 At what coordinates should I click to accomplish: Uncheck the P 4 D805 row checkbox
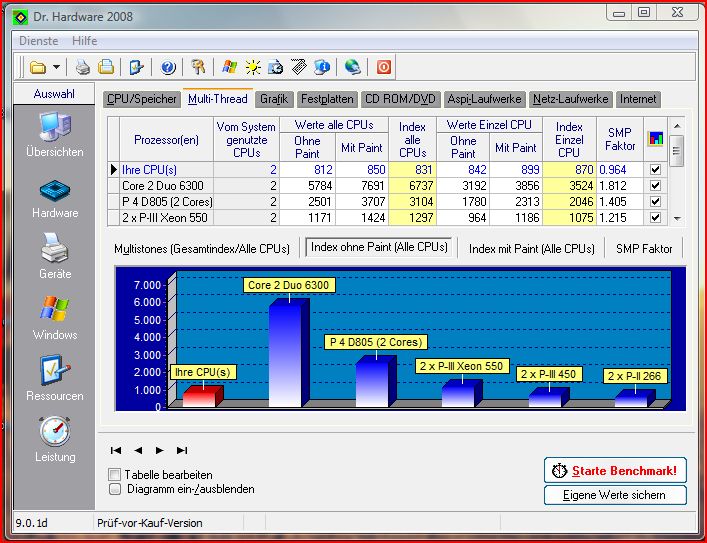656,202
